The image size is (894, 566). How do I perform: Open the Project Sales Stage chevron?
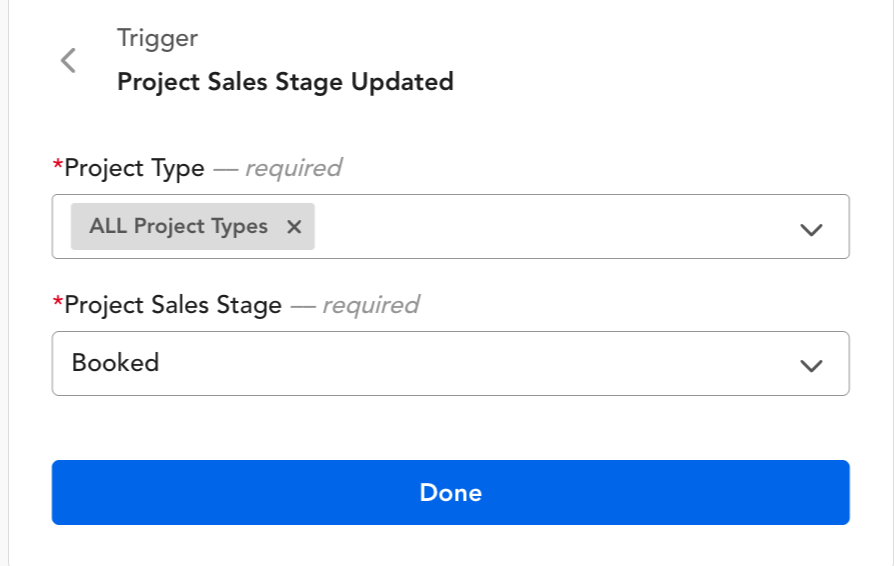[x=811, y=365]
